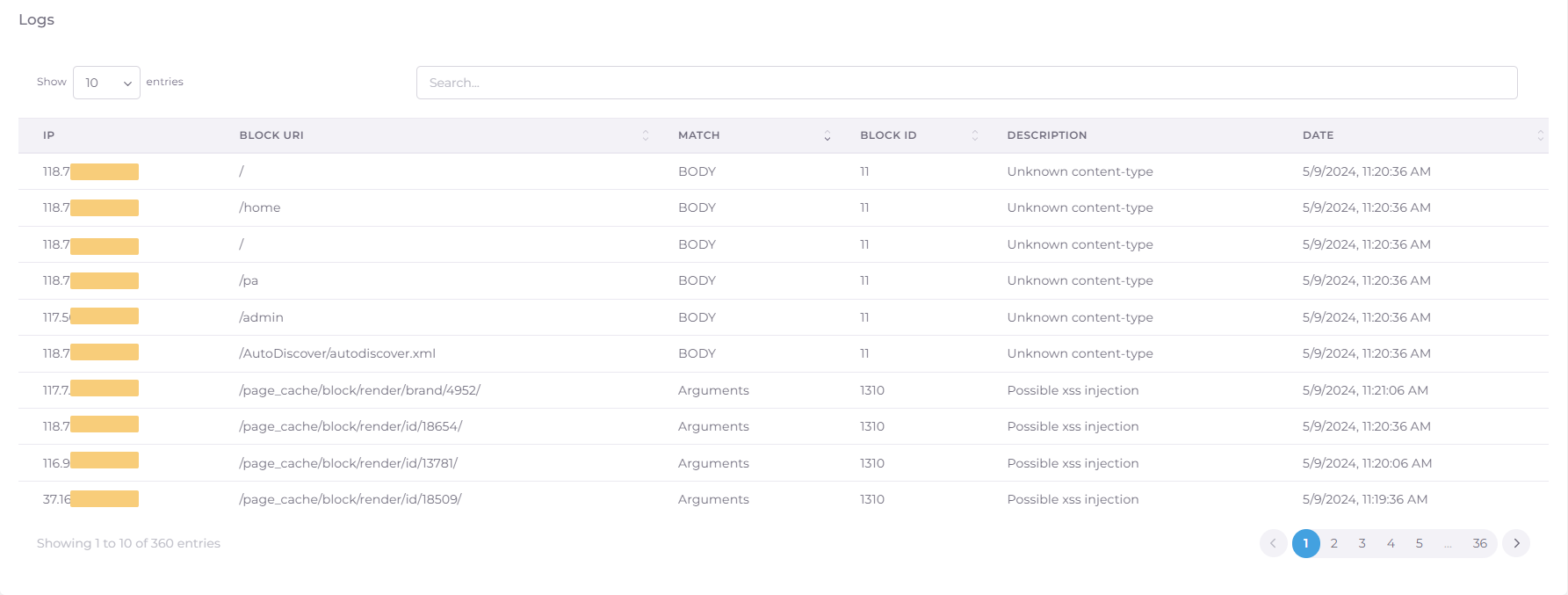The width and height of the screenshot is (1568, 595).
Task: Toggle the Date column sort icon
Action: [1539, 135]
